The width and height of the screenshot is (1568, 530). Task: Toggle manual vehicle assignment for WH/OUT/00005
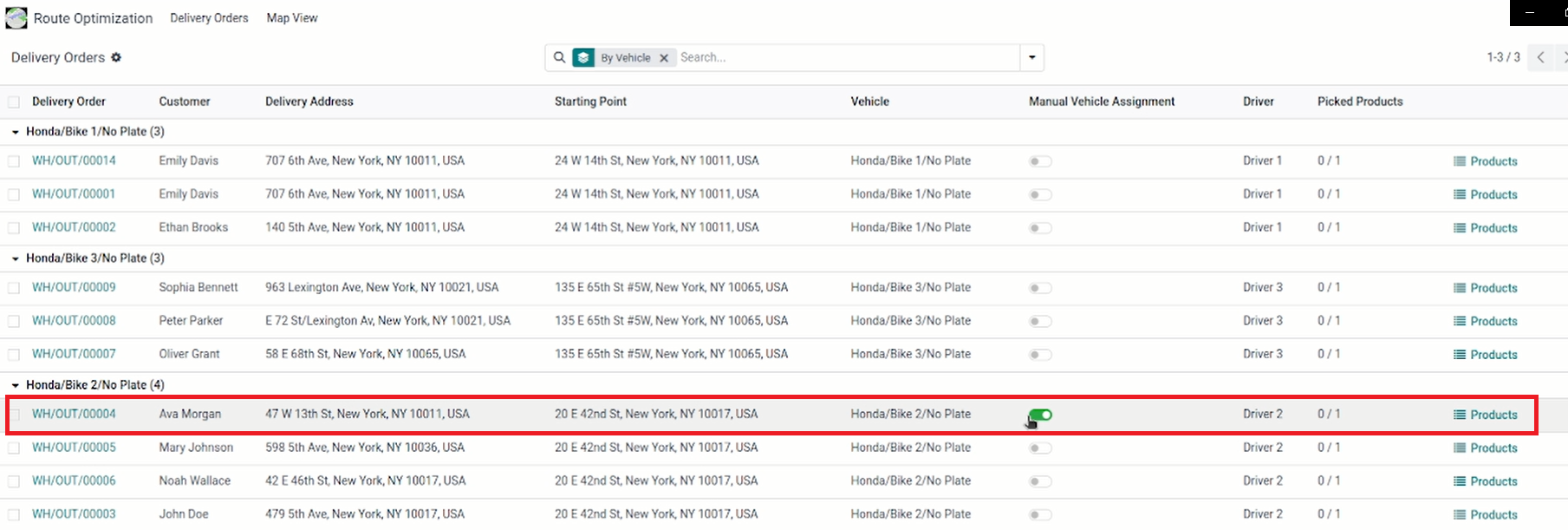click(x=1040, y=448)
